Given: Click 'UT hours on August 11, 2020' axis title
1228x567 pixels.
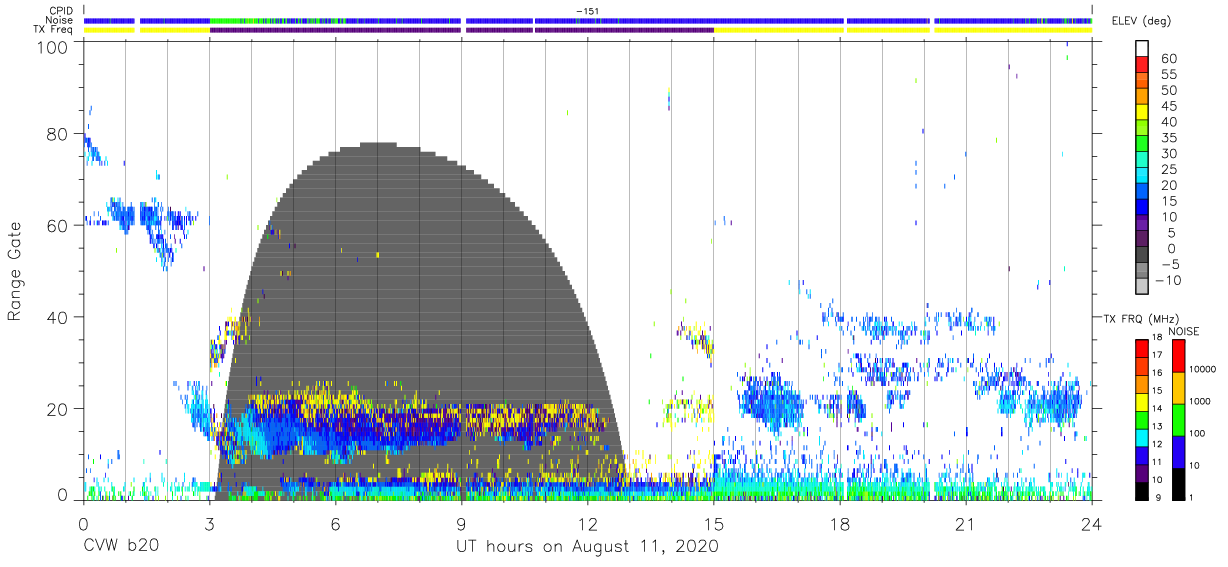Looking at the screenshot, I should click(587, 547).
